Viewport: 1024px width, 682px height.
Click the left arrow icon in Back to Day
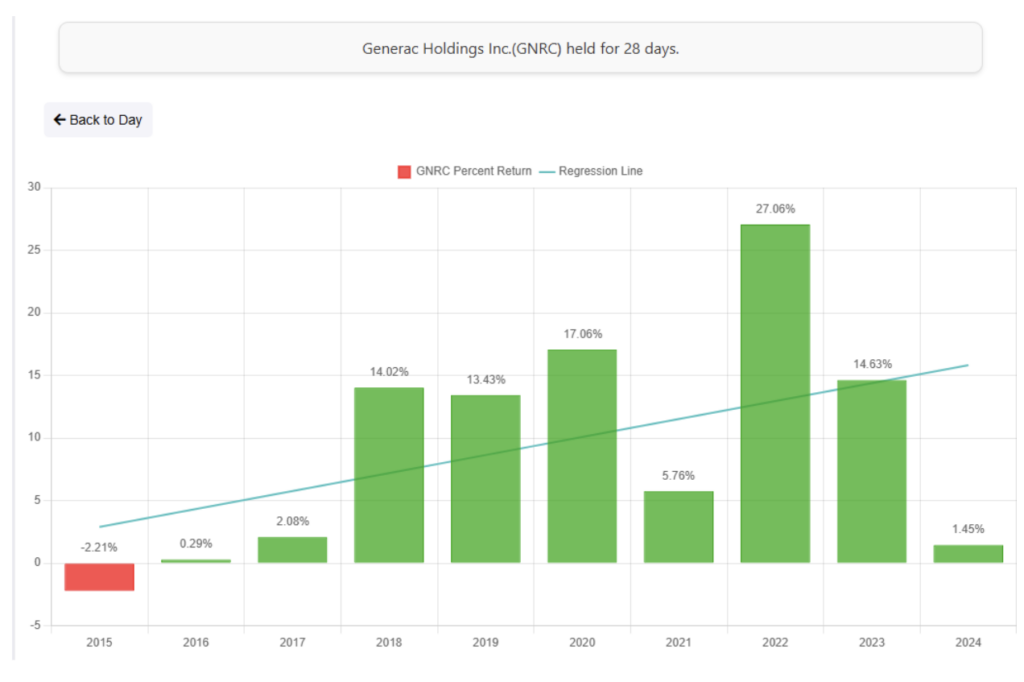[59, 120]
